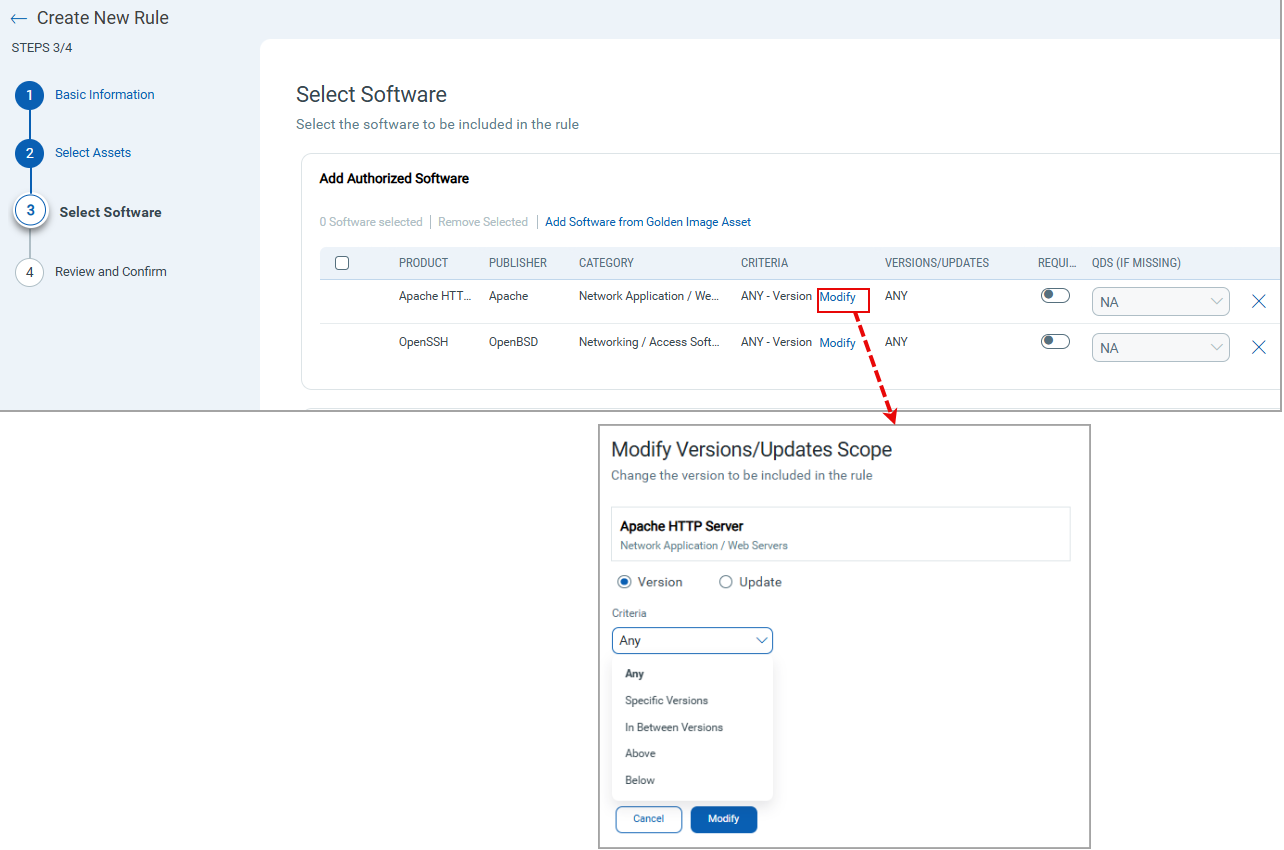1284x850 pixels.
Task: Click step 2 Select Assets circle
Action: tap(29, 153)
